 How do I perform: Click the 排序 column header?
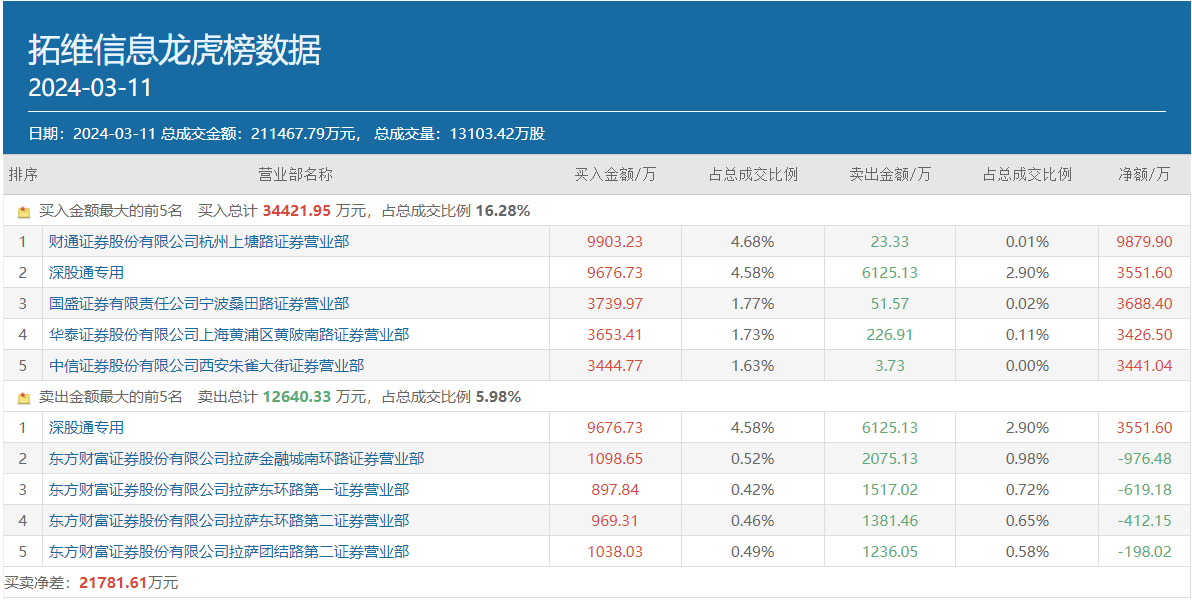23,174
